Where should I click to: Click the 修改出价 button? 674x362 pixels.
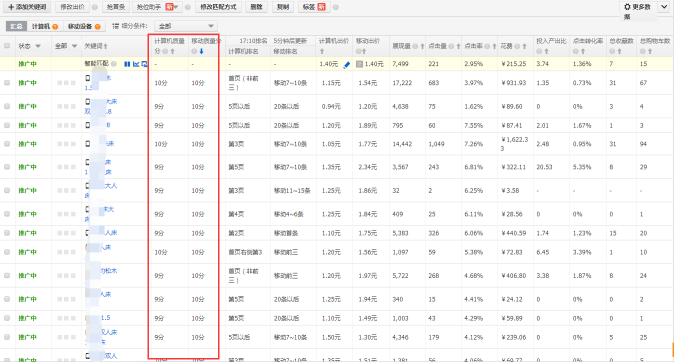[x=72, y=7]
